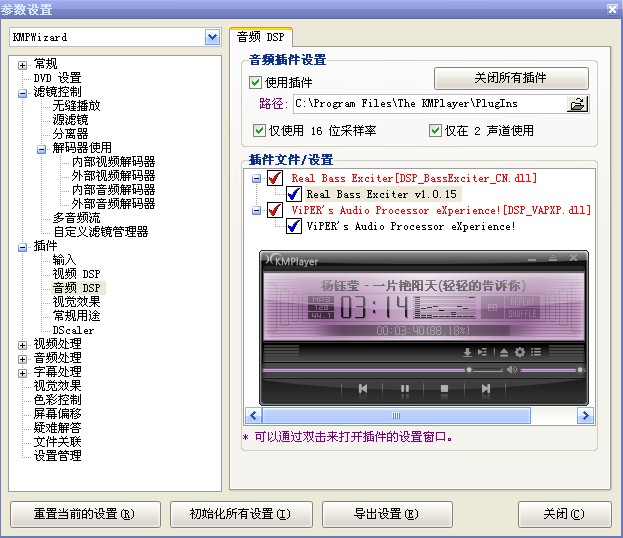Screen dimensions: 623x538
Task: Click the pause button in KMPlayer preview
Action: pos(405,388)
